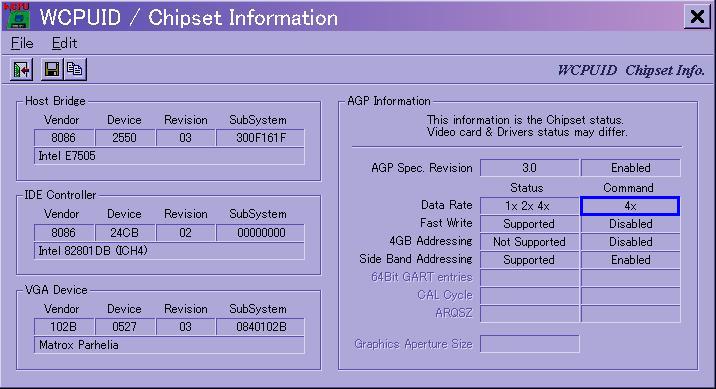Click the Intel 82801DB (ICH4) name field
The height and width of the screenshot is (389, 716).
click(x=169, y=251)
